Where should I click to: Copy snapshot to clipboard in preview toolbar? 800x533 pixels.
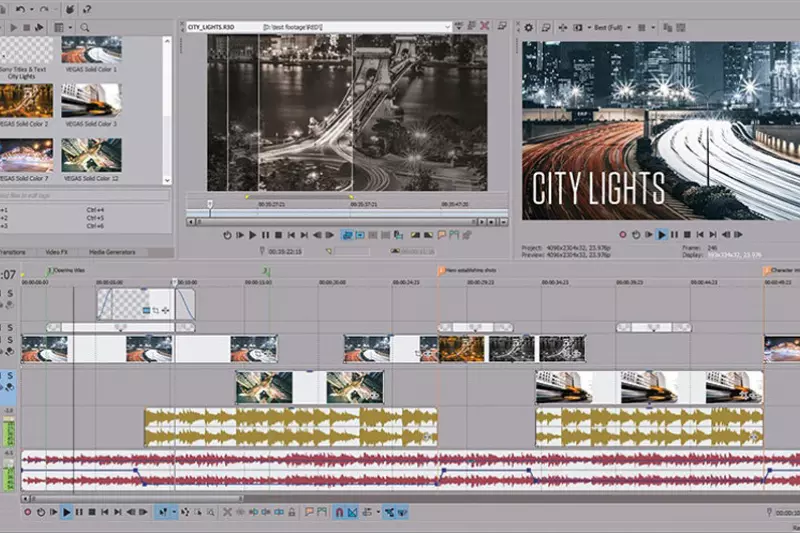[667, 28]
